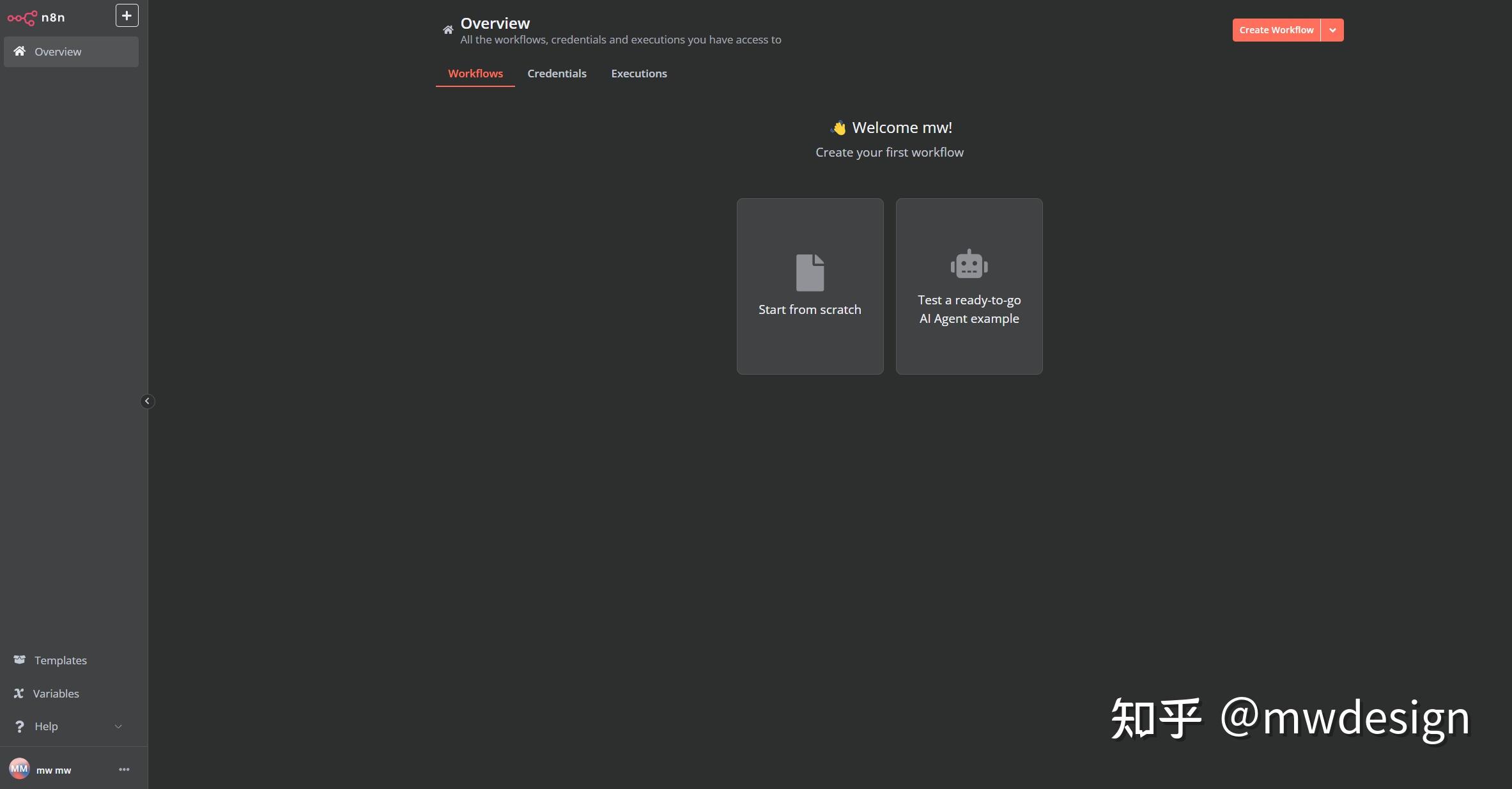The height and width of the screenshot is (789, 1512).
Task: Click the Variables icon in sidebar
Action: [x=19, y=693]
